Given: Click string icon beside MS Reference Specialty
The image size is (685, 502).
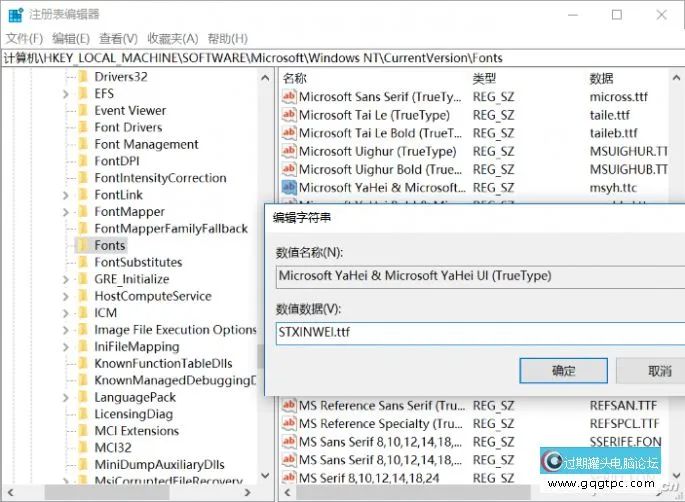Looking at the screenshot, I should pyautogui.click(x=288, y=424).
